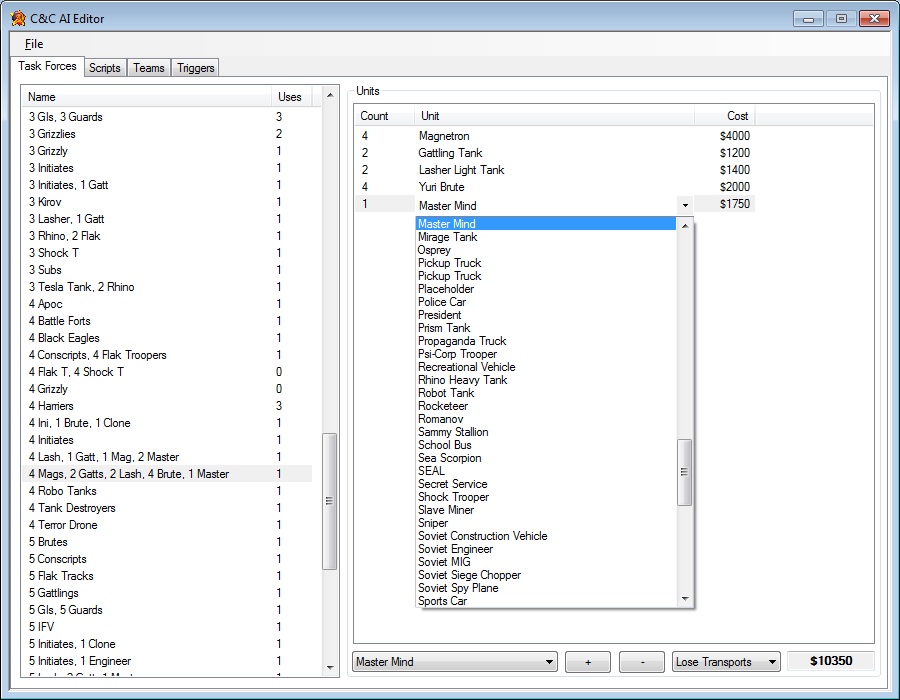Select '4 Conscripts, 4 Flak Troopers' task force
Viewport: 900px width, 700px height.
(167, 355)
